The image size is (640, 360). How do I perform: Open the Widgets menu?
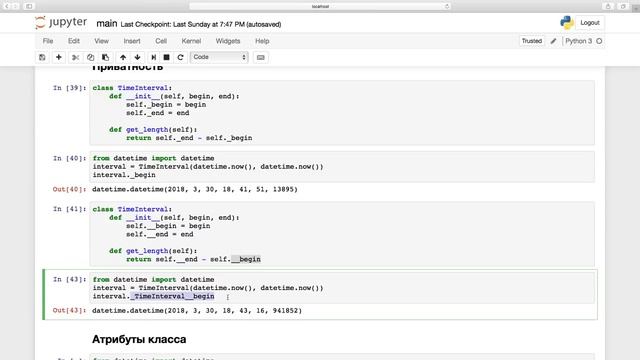[228, 41]
